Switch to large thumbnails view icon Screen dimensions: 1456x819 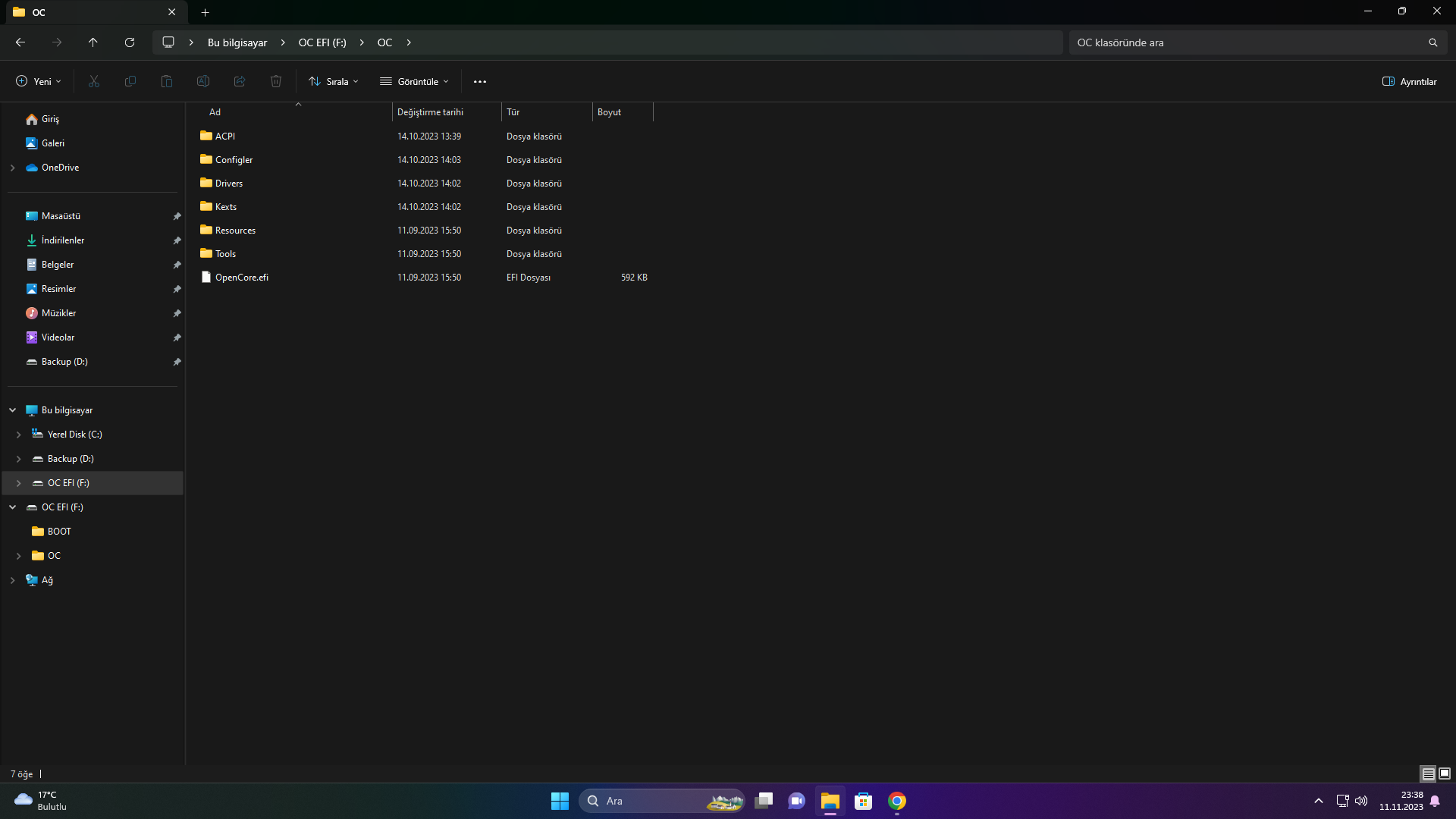tap(1445, 773)
